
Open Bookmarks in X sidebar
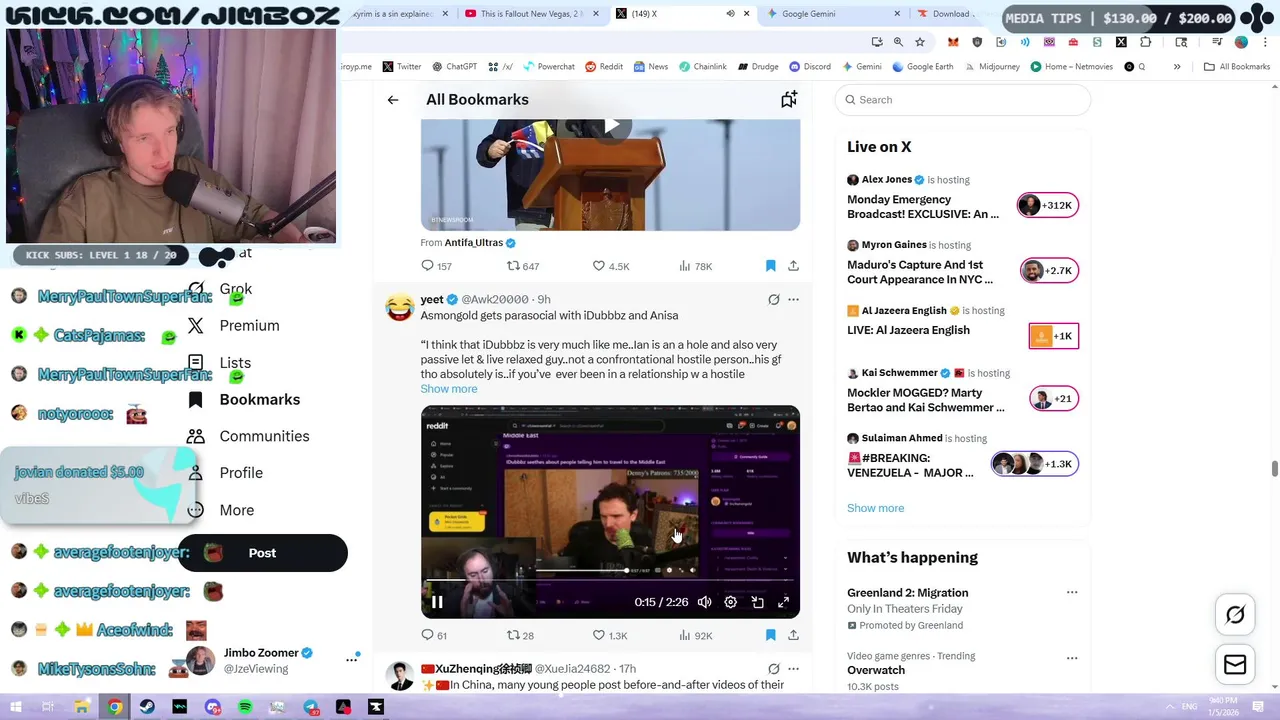pos(245,399)
